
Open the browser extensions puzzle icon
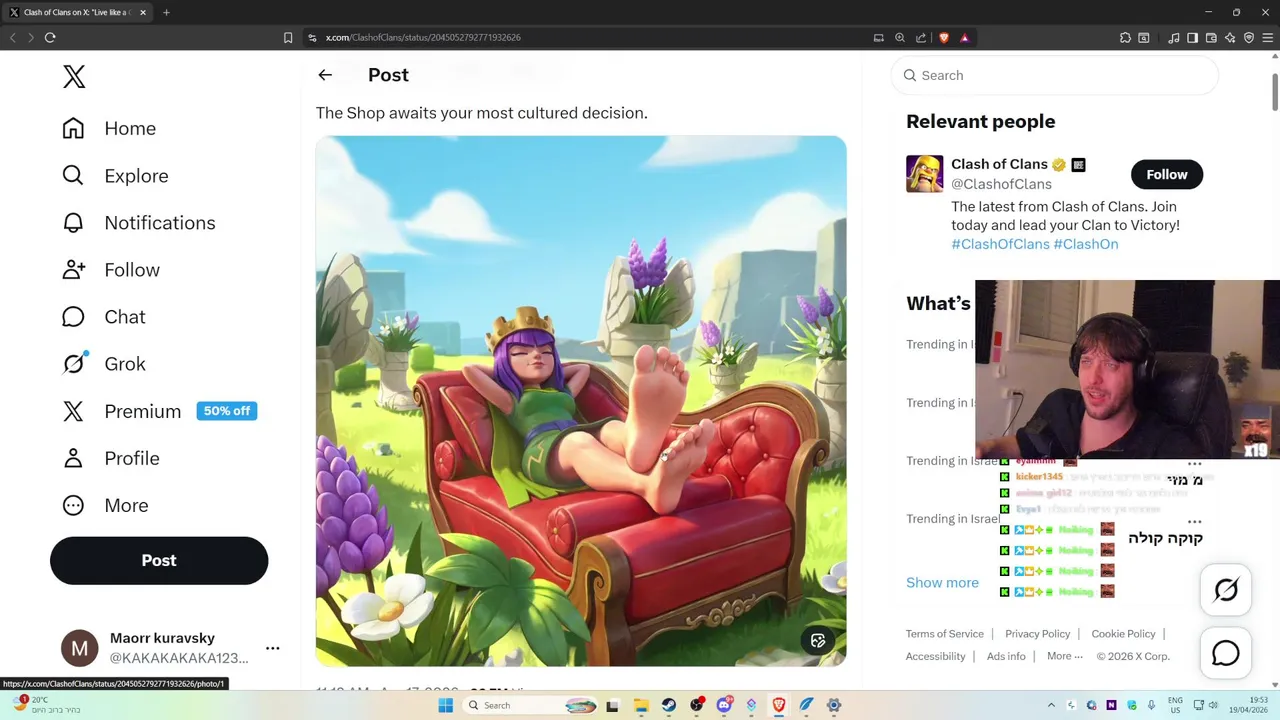1125,37
